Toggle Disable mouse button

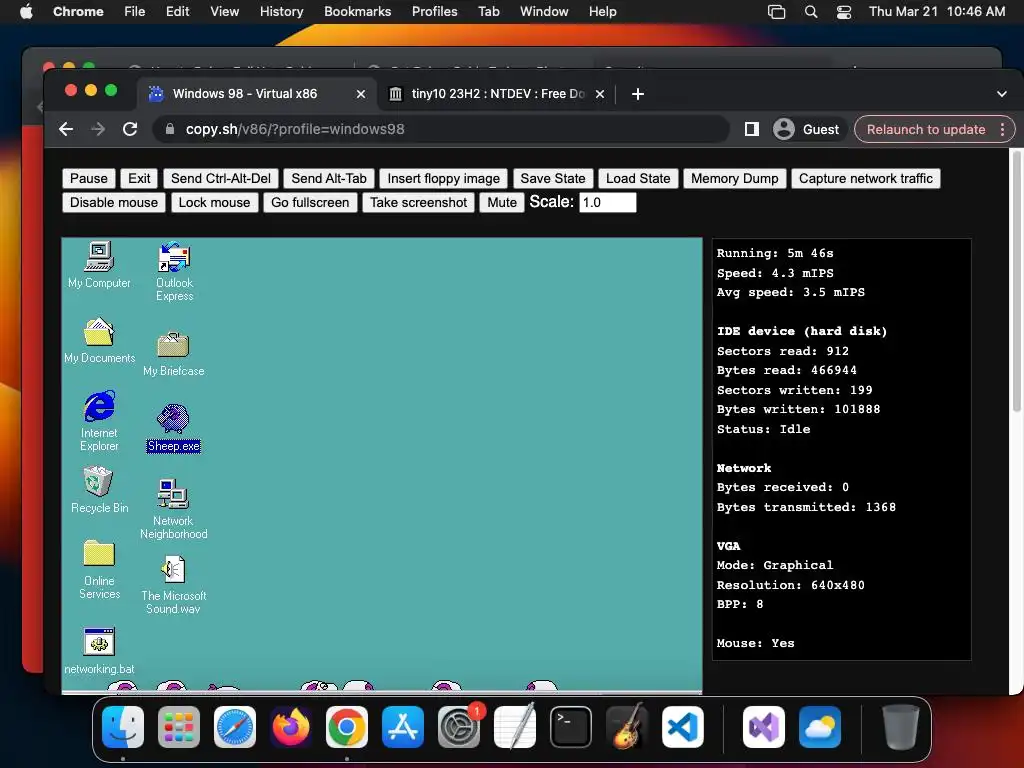[114, 202]
